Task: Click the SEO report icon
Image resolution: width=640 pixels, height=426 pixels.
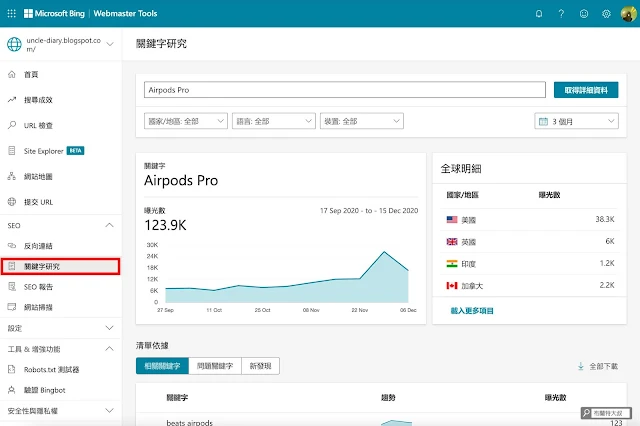Action: 12,286
